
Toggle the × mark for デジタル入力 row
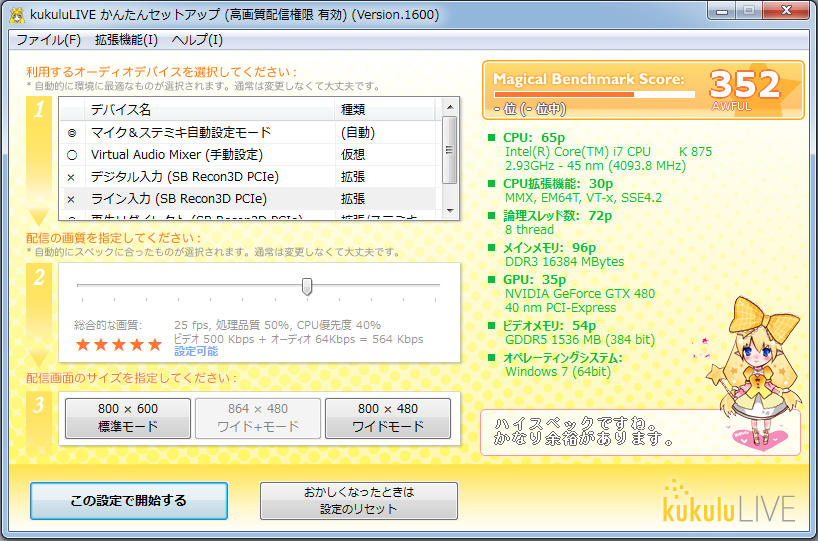pyautogui.click(x=71, y=177)
